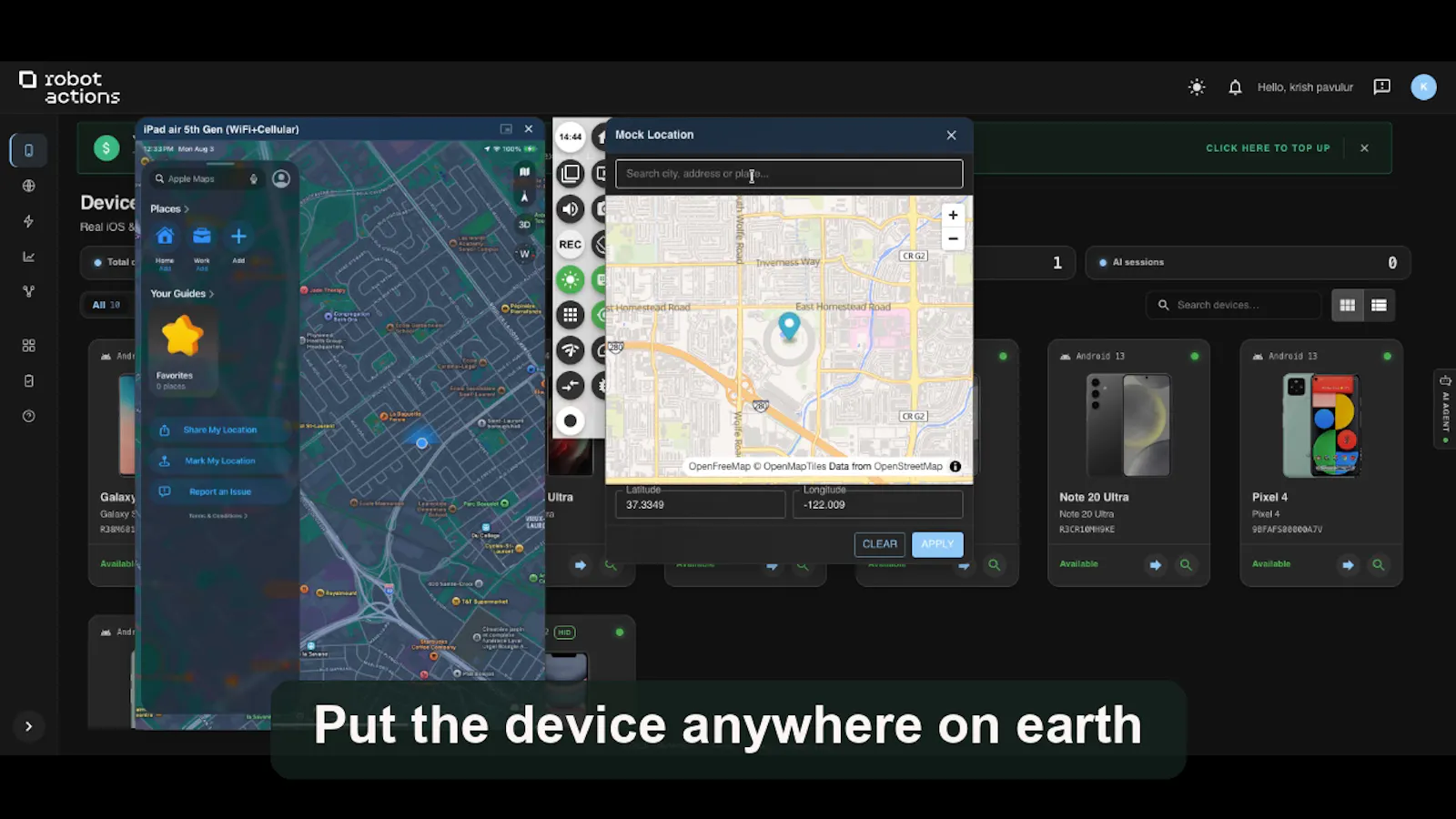Open the AI sessions counter card
This screenshot has width=1456, height=819.
point(1247,262)
